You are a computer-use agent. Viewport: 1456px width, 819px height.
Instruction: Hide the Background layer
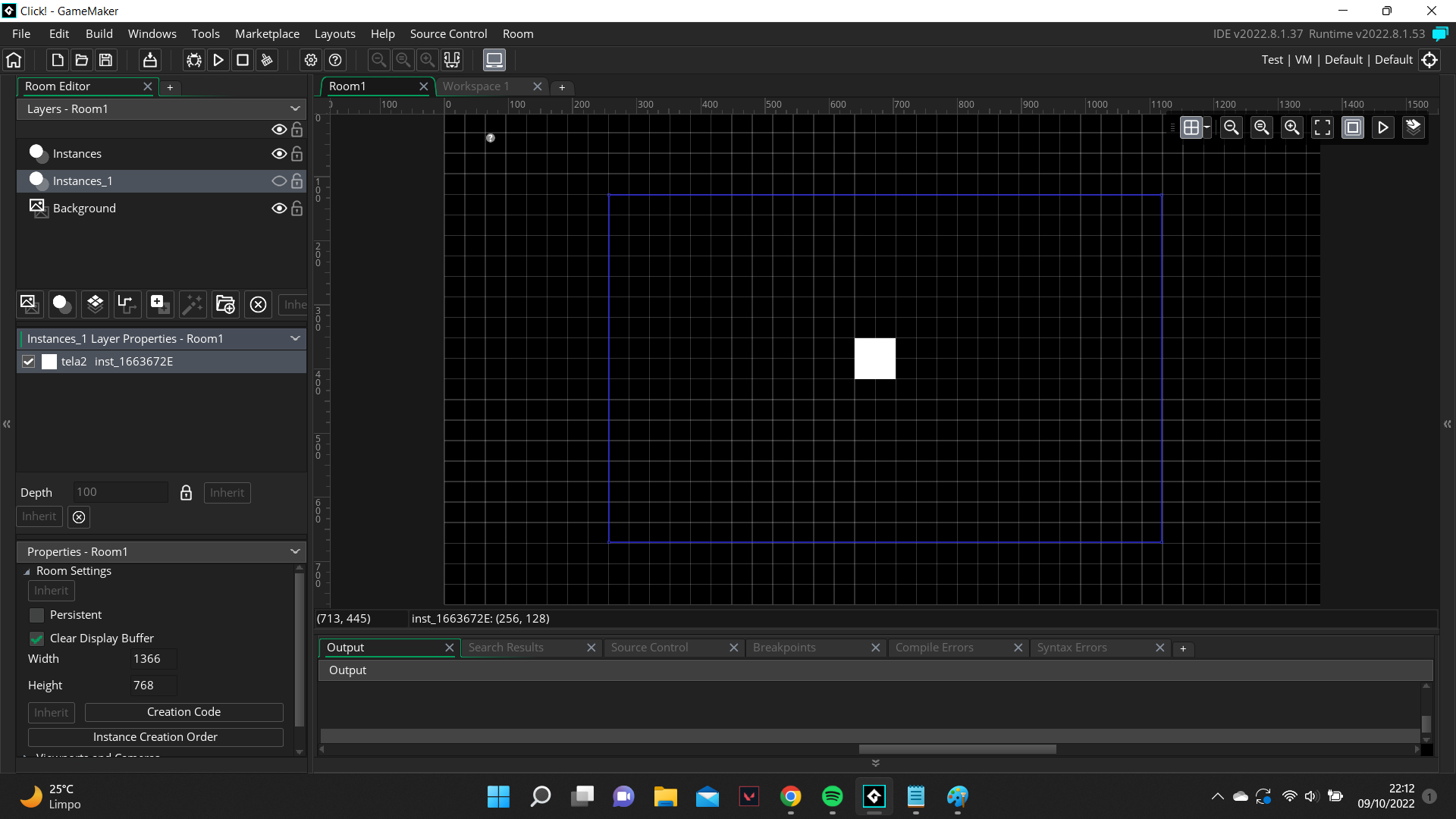pos(279,209)
